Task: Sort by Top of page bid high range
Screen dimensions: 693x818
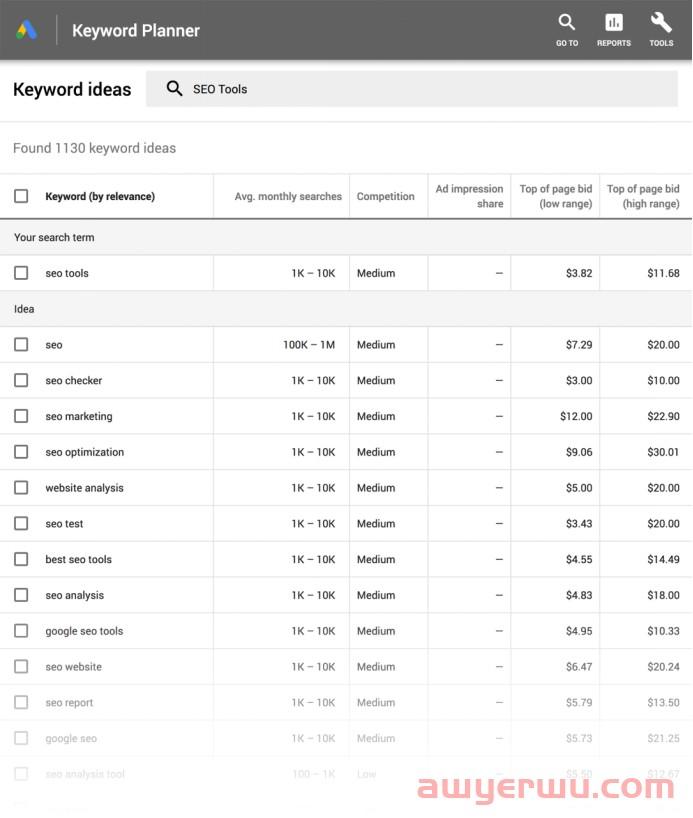Action: click(643, 196)
